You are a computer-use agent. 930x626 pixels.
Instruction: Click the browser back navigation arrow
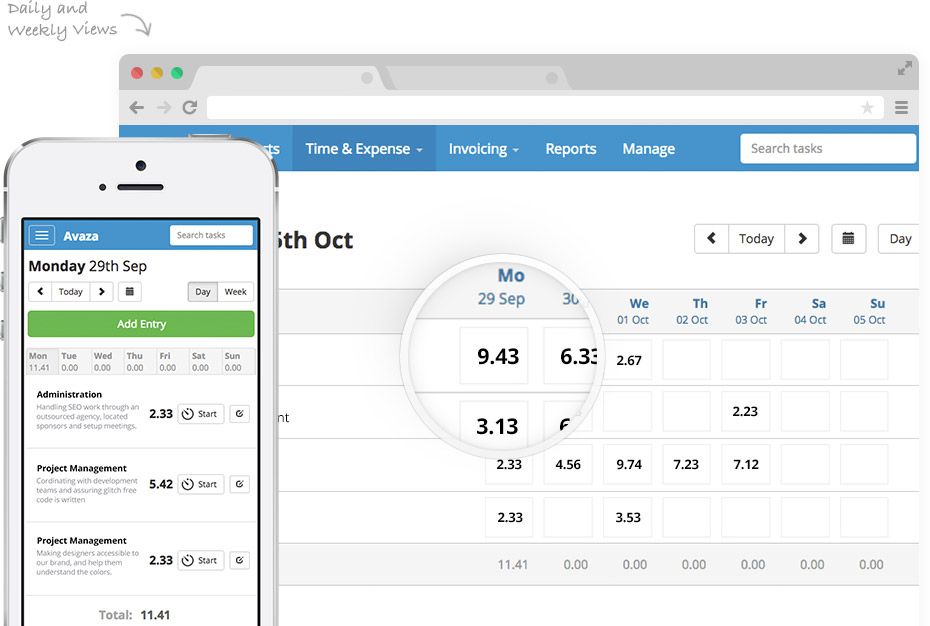[136, 107]
